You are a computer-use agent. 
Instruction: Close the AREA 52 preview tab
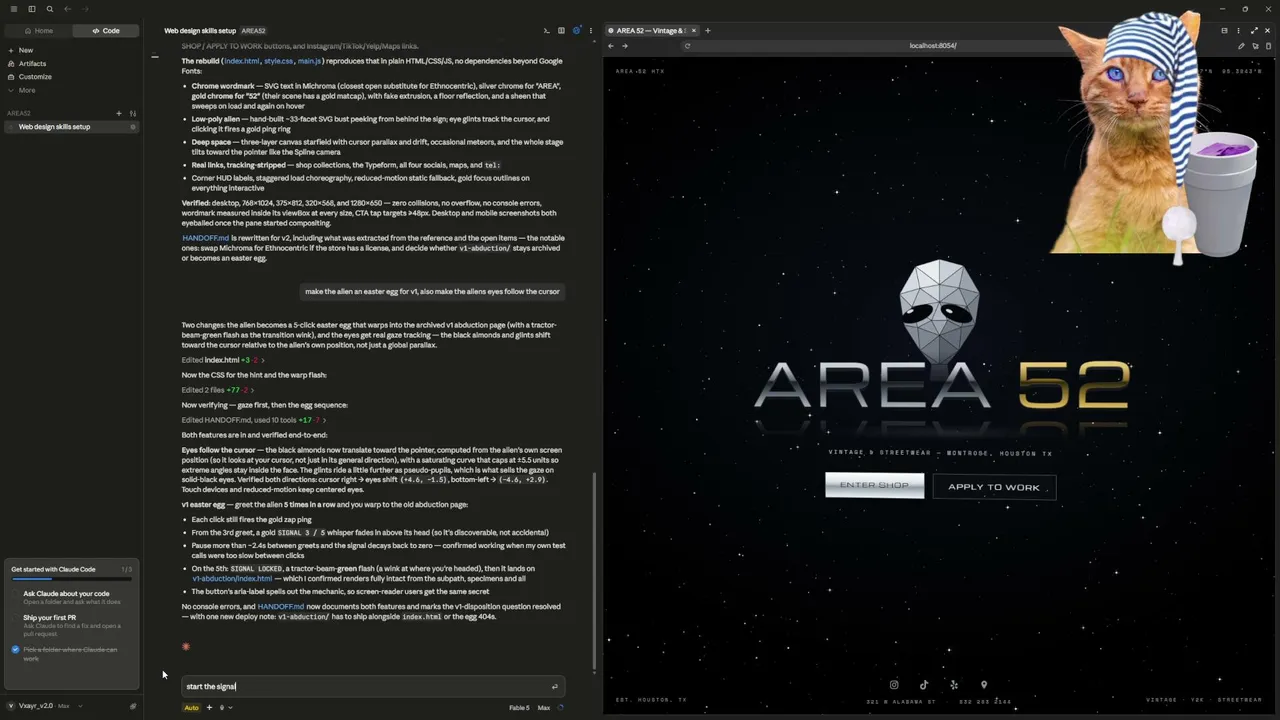tap(694, 31)
